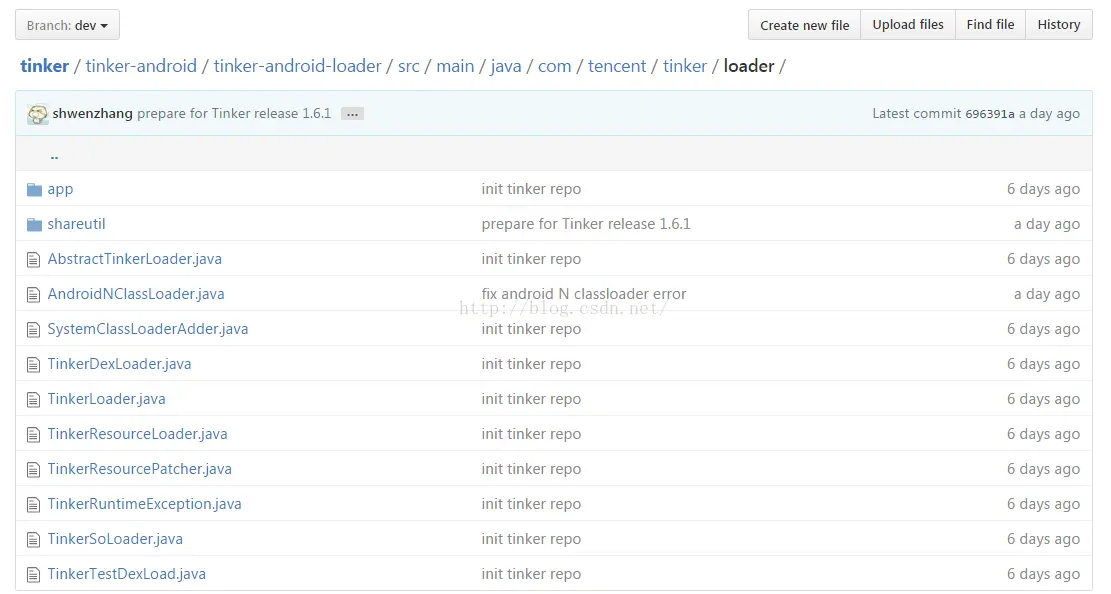Open TinkerRuntimeException.java file
1111x594 pixels.
[145, 504]
